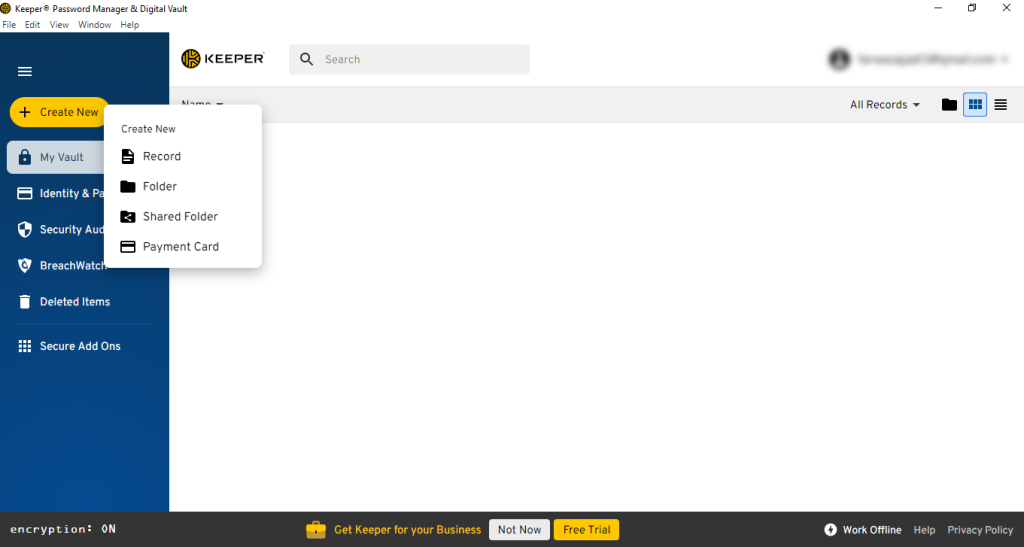1024x547 pixels.
Task: Click the business briefcase icon
Action: click(316, 529)
